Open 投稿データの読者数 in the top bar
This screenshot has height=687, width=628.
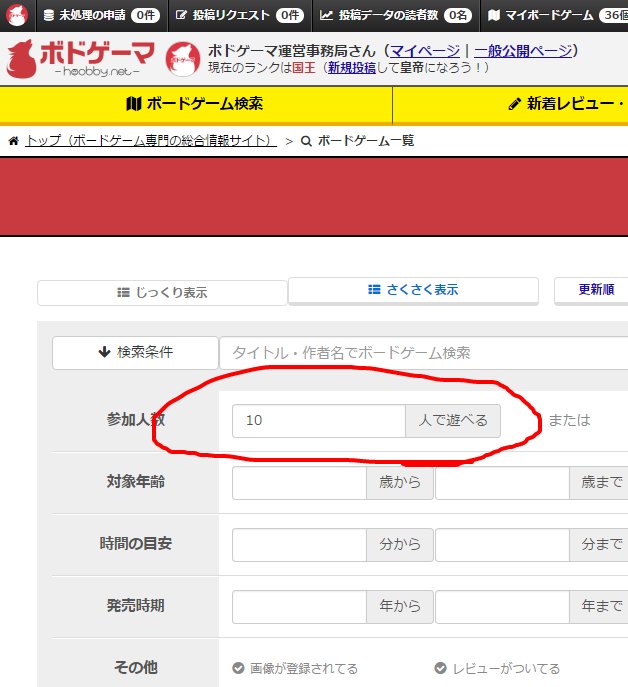click(x=395, y=15)
